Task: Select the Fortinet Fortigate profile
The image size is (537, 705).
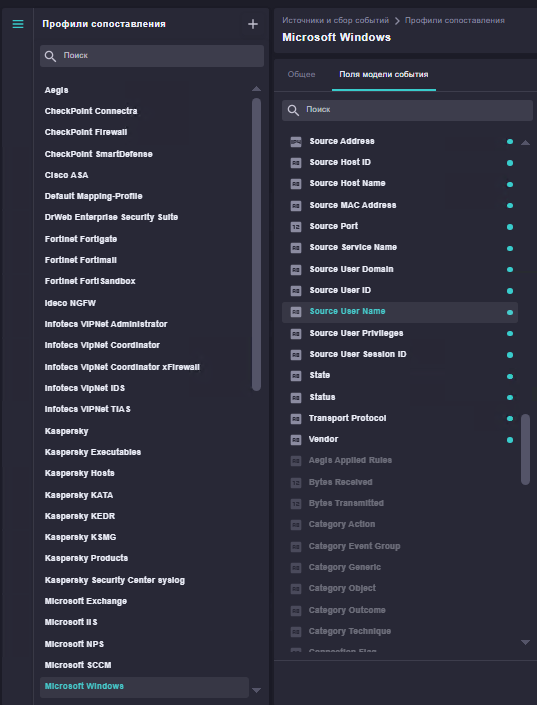Action: 81,239
